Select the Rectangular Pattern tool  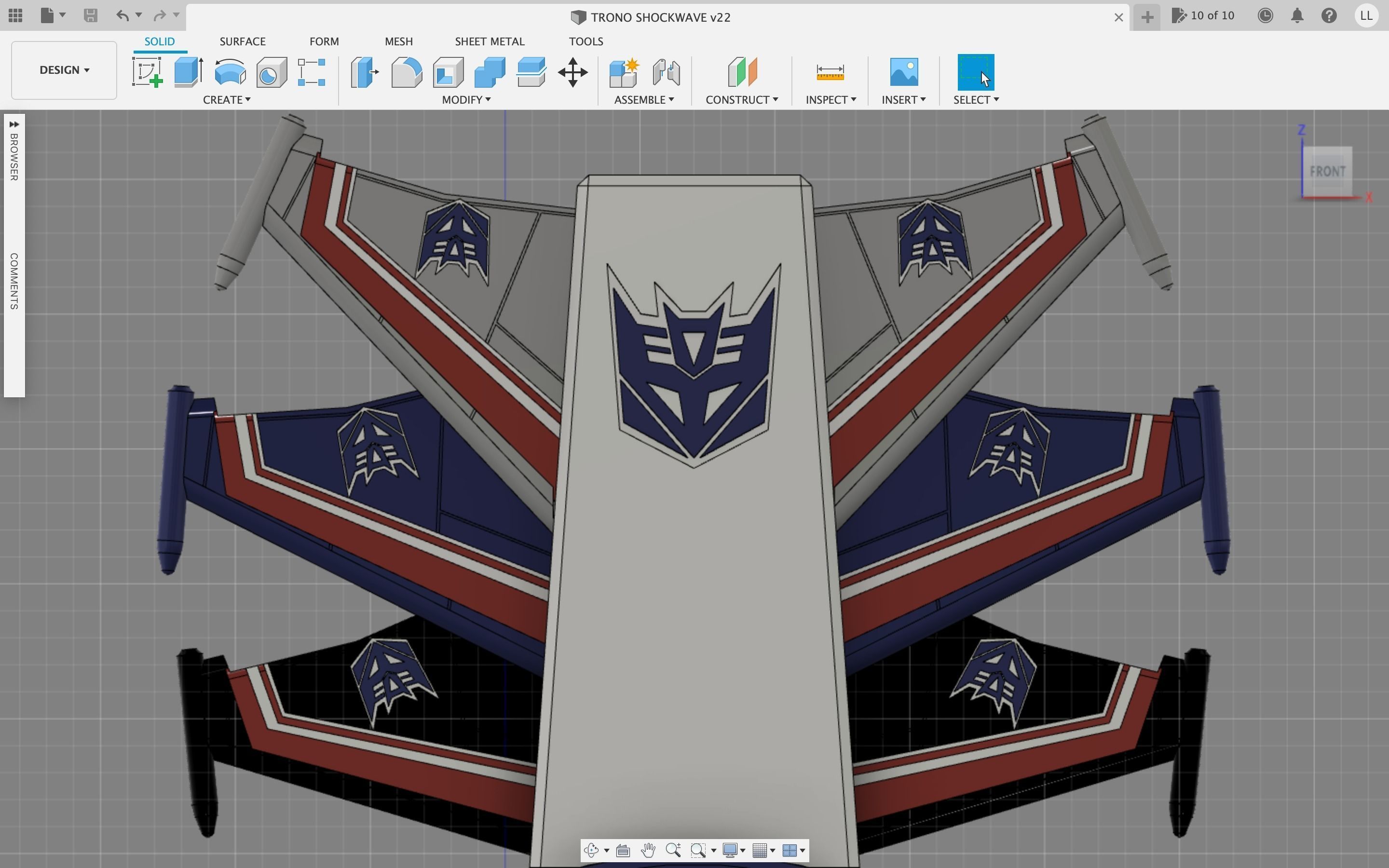[x=312, y=72]
